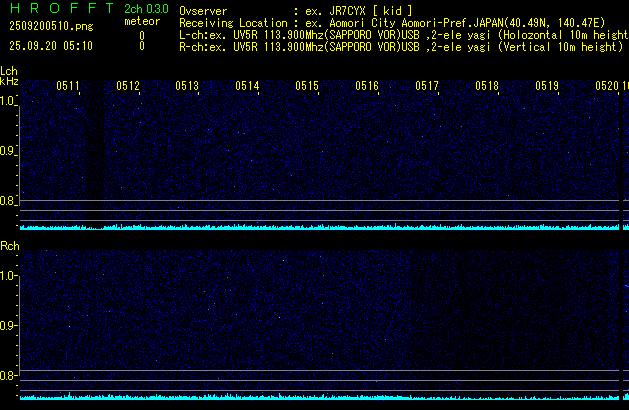This screenshot has height=410, width=629.
Task: Click the 0511 time marker
Action: (x=68, y=87)
